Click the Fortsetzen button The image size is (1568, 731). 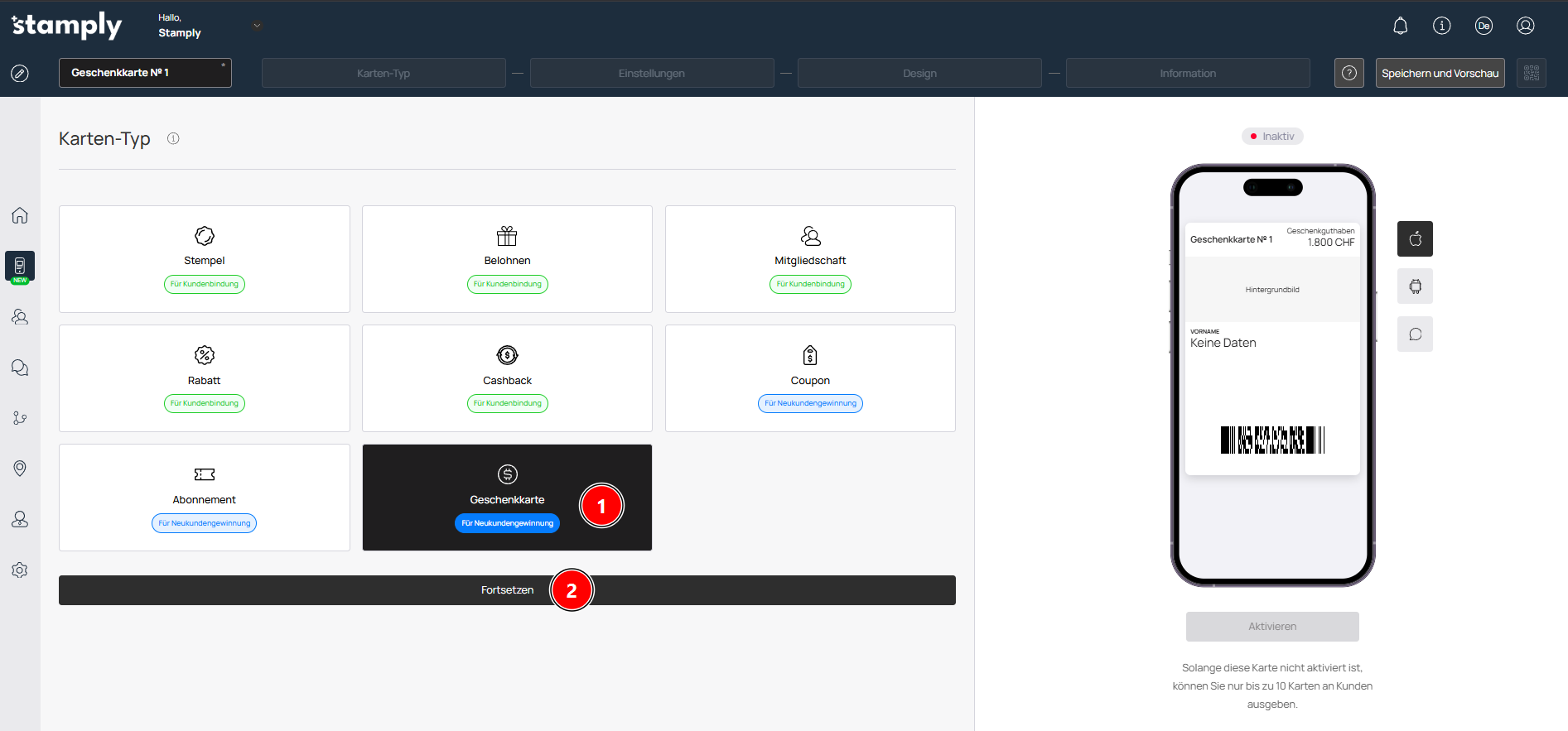[507, 590]
